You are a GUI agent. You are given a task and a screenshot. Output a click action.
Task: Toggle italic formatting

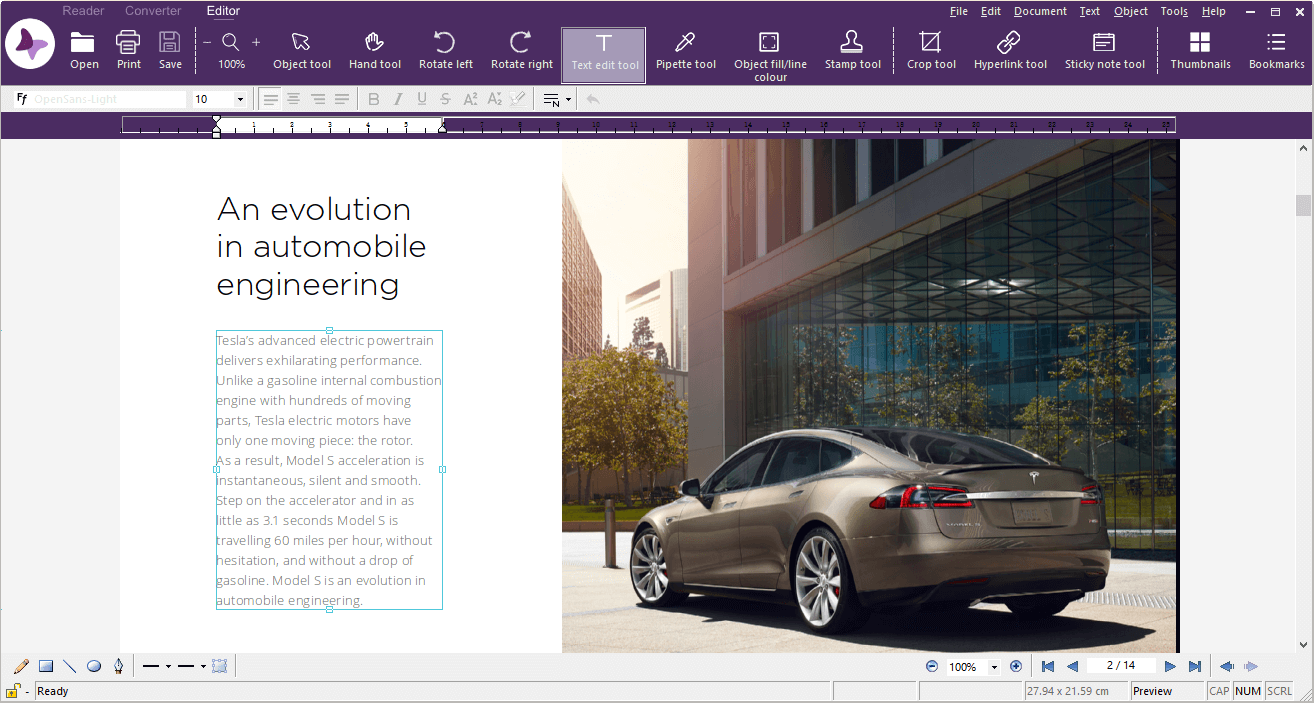398,99
